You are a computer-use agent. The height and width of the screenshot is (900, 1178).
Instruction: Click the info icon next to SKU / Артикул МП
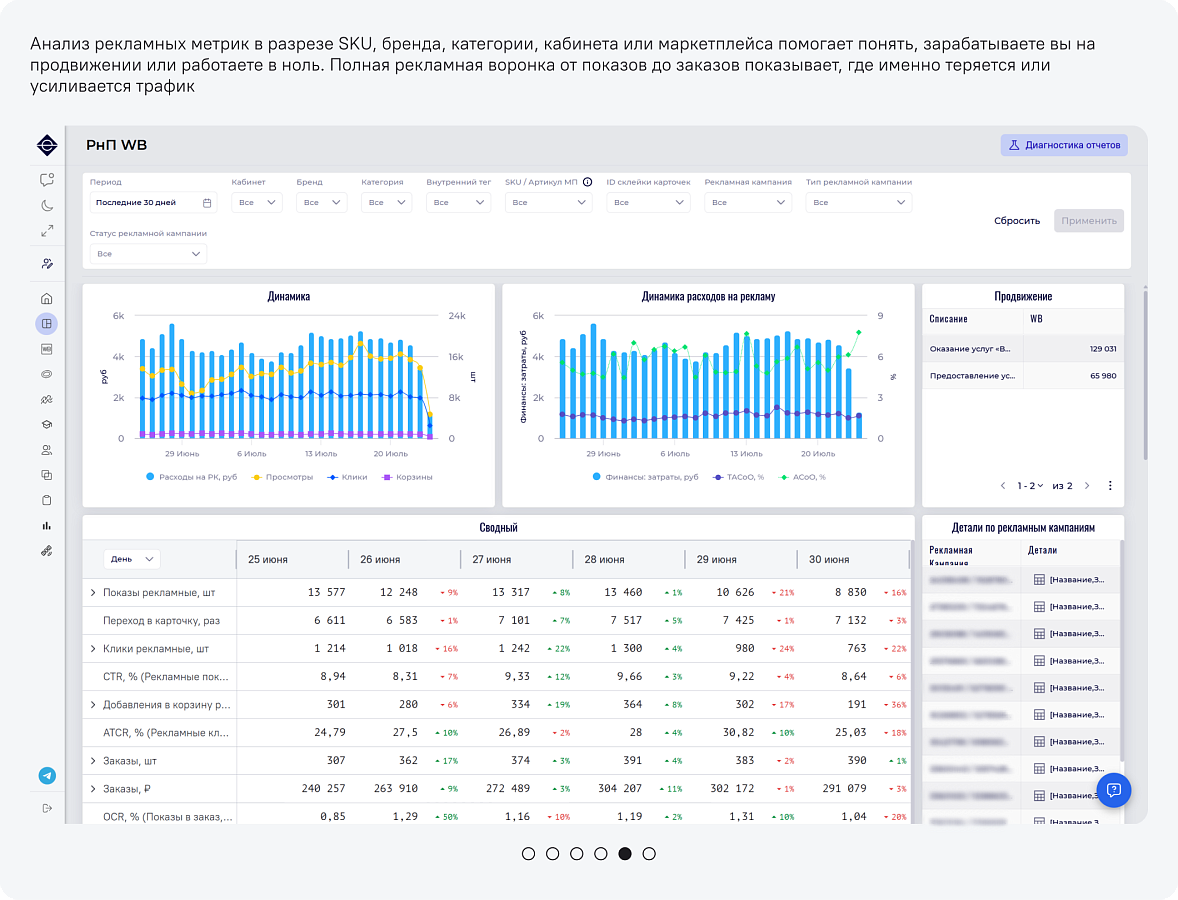pos(587,182)
